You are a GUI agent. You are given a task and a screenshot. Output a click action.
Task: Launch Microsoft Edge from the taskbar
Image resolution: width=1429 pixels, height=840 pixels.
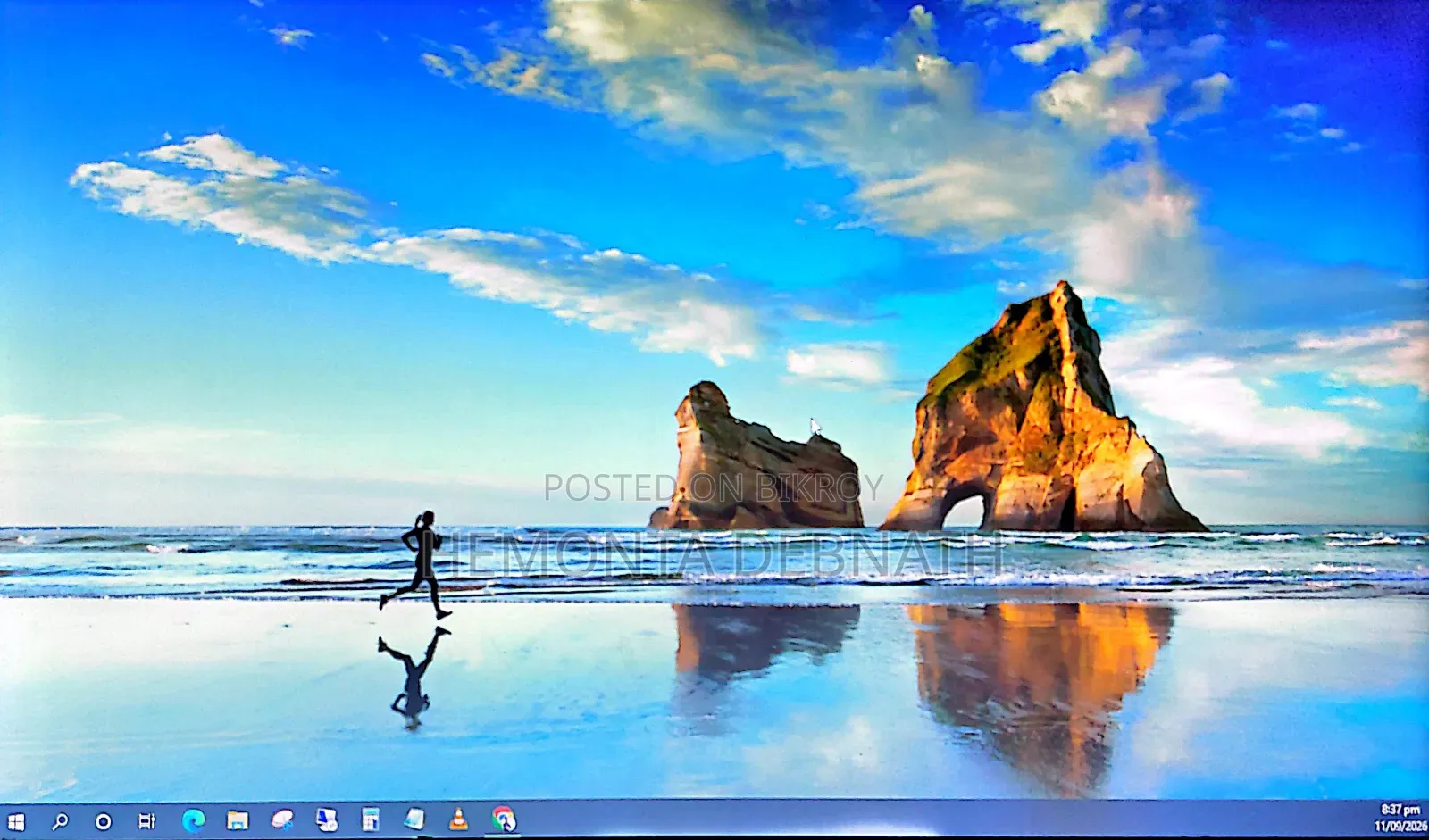(193, 819)
